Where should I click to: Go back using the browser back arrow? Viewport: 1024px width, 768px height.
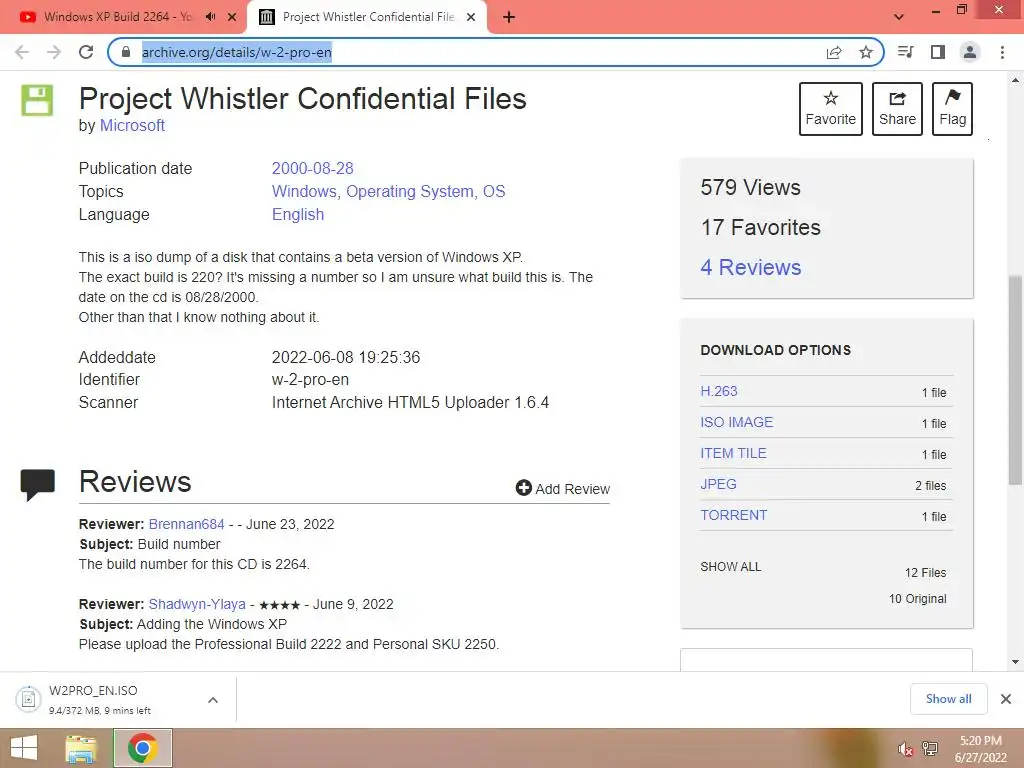(x=22, y=52)
